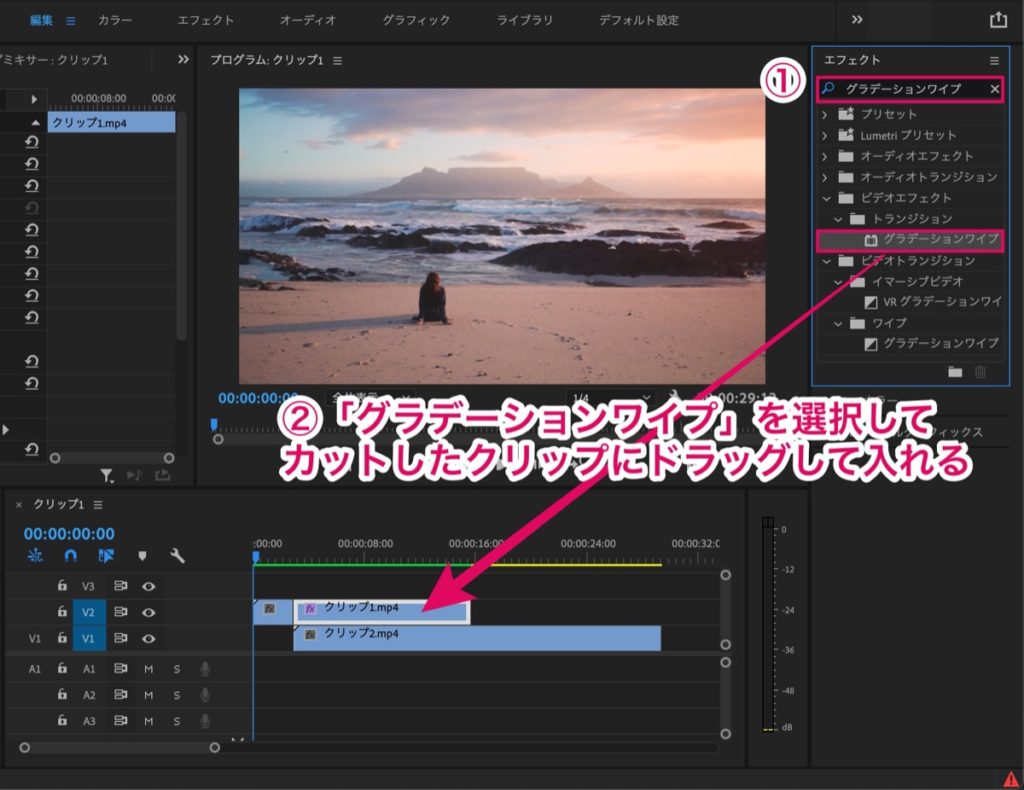Select グラデーションワイプ under ビデオエフェクト
The width and height of the screenshot is (1024, 790).
pyautogui.click(x=910, y=240)
